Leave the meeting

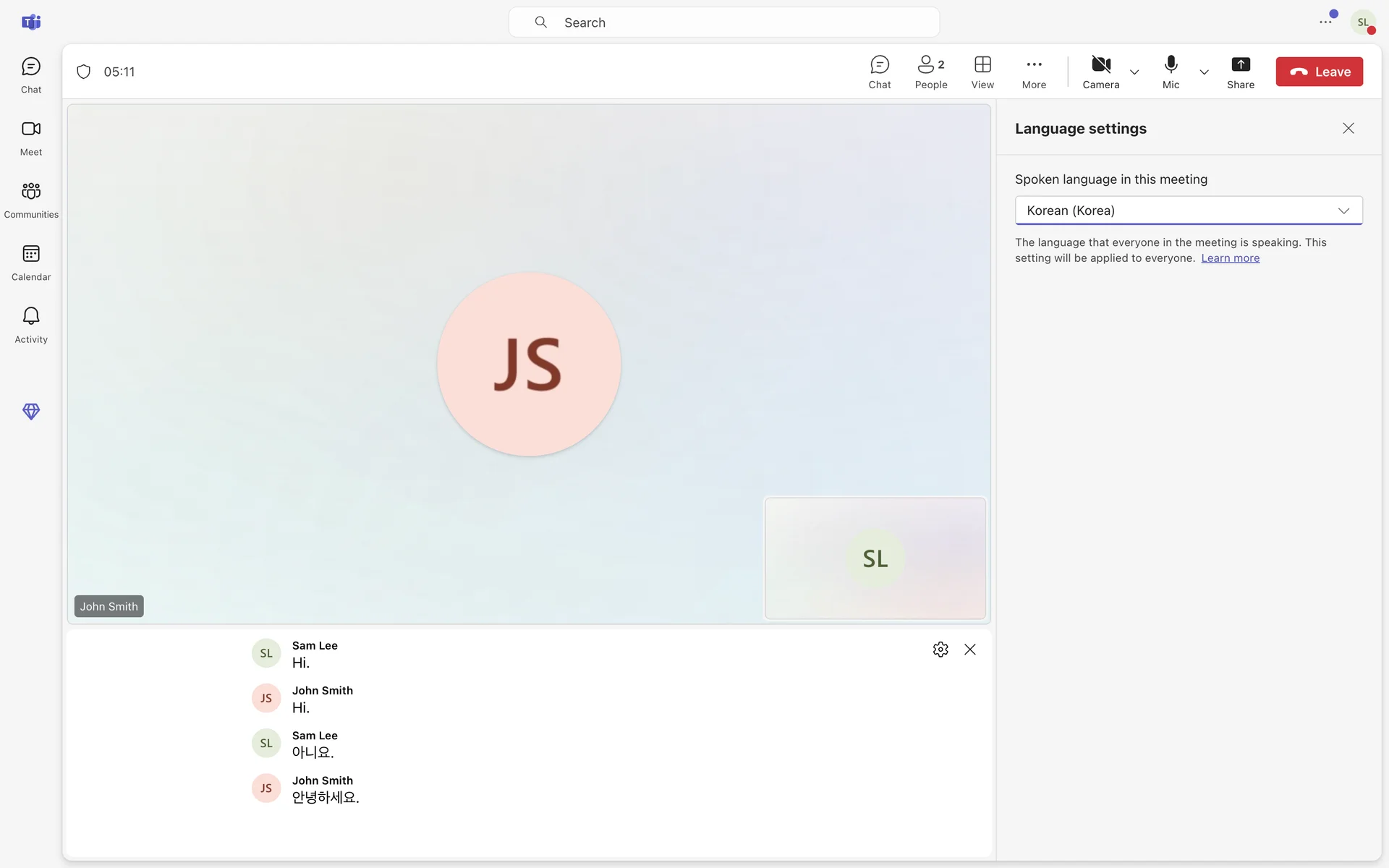tap(1318, 72)
